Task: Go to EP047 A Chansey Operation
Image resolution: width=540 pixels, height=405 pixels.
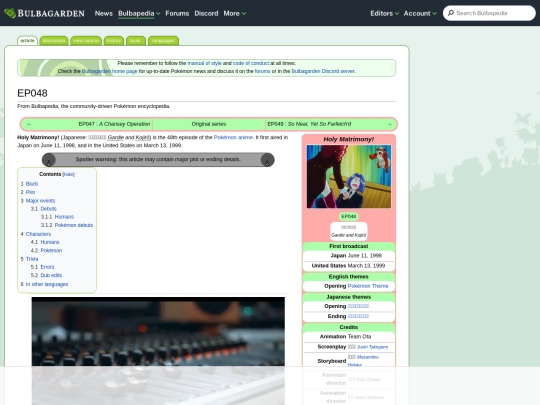Action: [x=114, y=124]
